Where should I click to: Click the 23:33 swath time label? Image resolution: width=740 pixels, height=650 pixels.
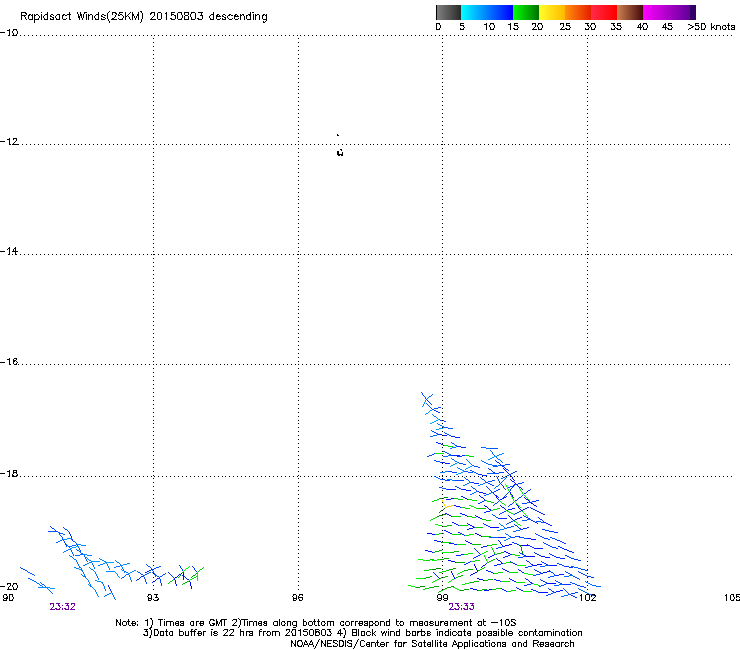click(x=461, y=607)
